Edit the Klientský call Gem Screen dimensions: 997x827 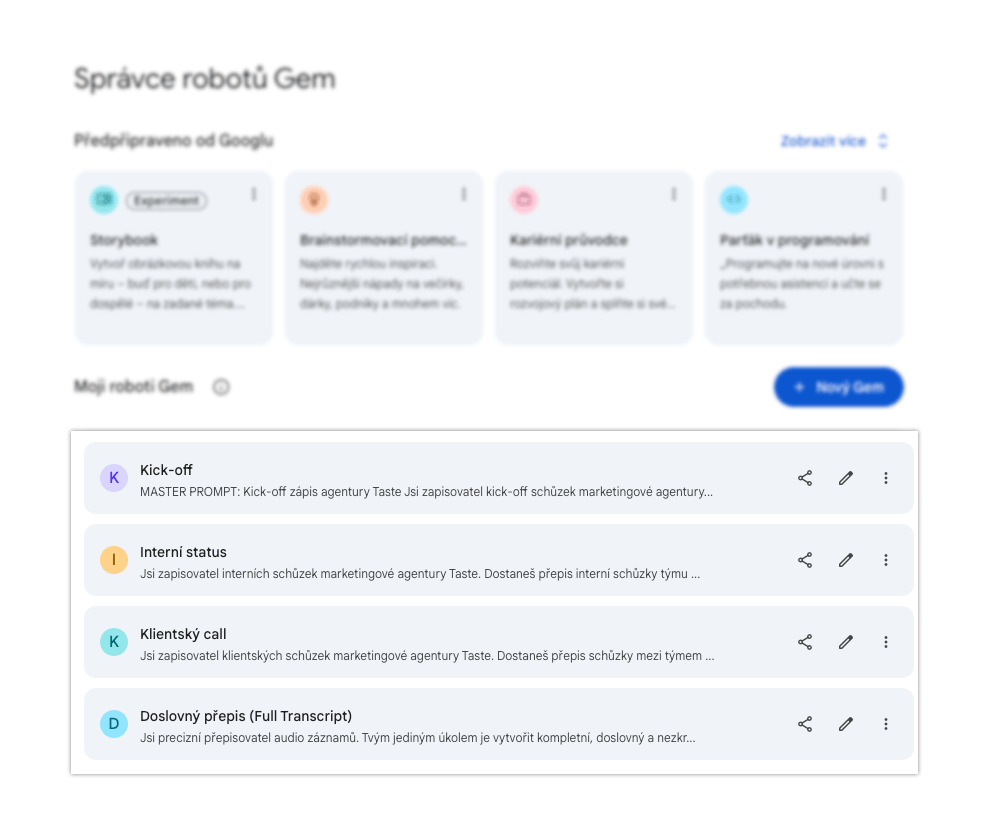point(846,642)
